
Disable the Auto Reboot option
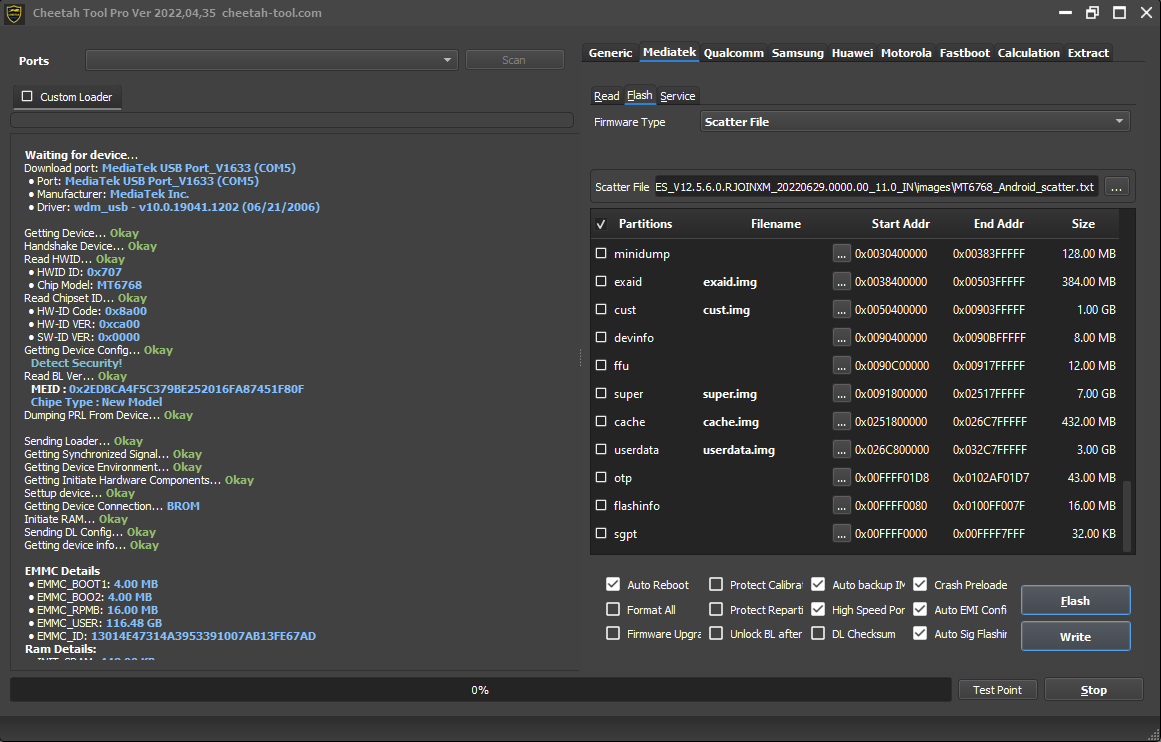613,584
